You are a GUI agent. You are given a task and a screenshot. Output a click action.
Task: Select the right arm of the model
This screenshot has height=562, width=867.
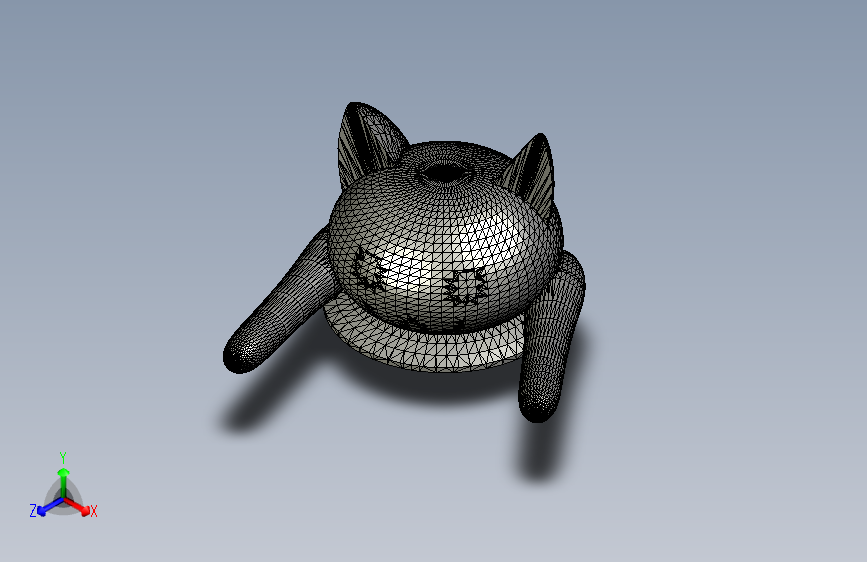click(x=551, y=339)
